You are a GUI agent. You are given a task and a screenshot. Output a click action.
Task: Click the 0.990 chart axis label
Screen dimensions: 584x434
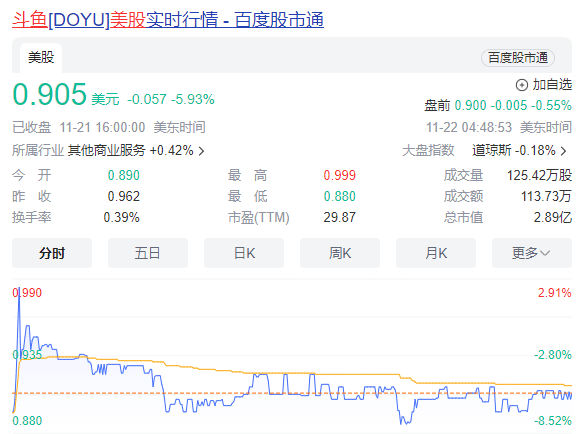[x=27, y=293]
